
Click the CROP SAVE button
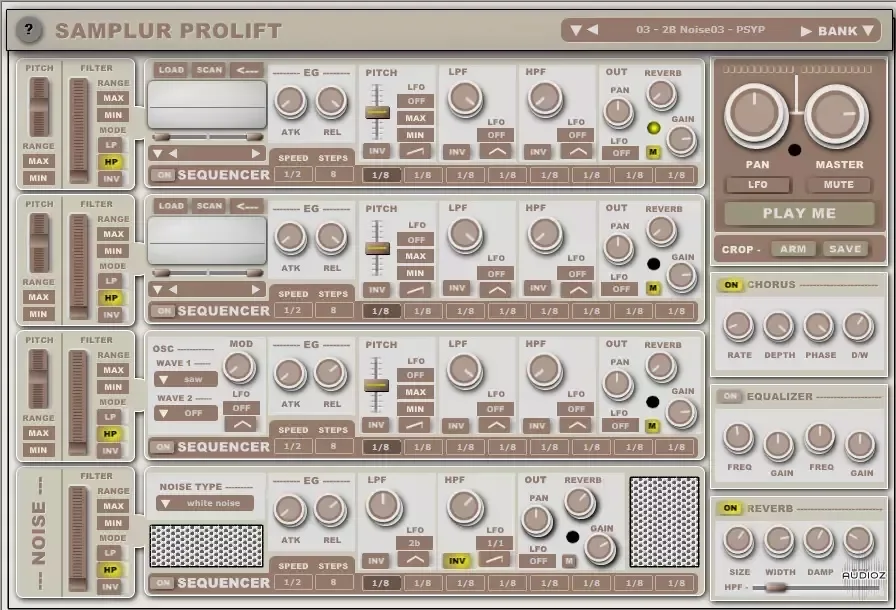pos(845,249)
